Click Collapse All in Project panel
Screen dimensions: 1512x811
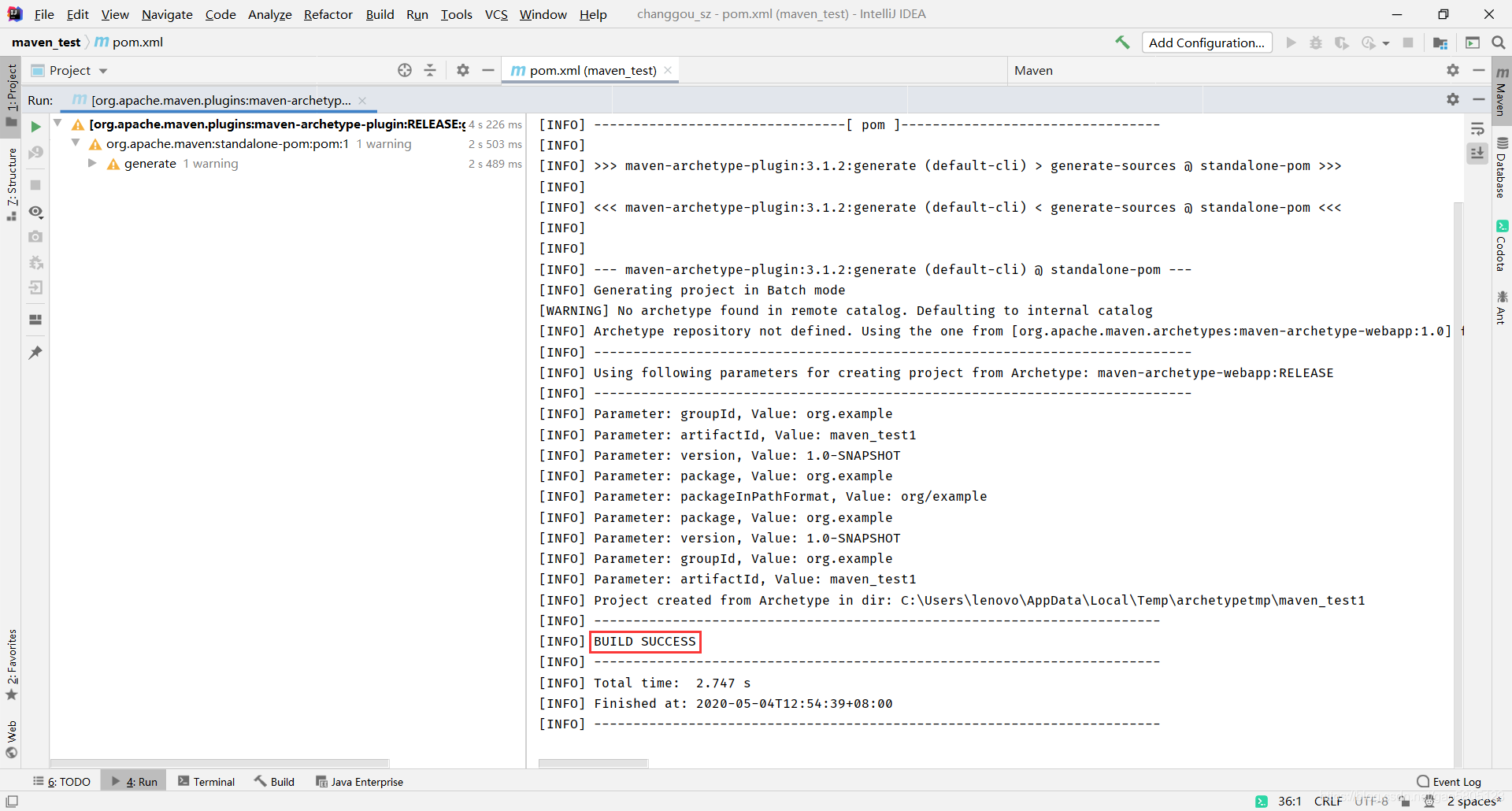[430, 70]
